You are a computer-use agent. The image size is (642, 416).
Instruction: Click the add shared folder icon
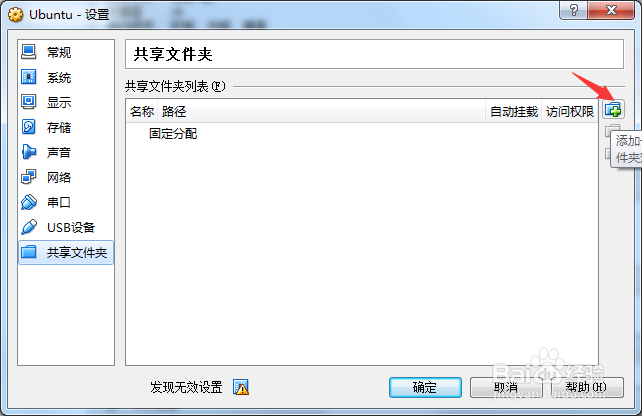click(x=613, y=110)
